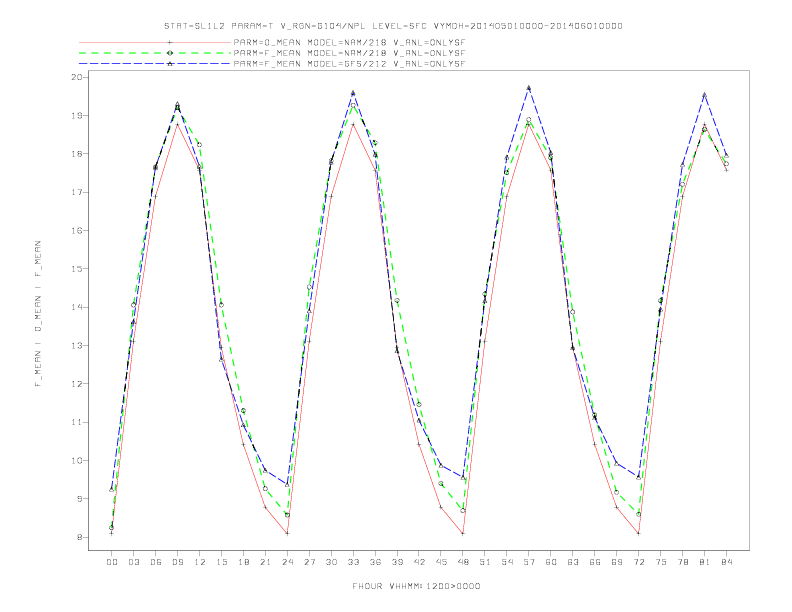Click the chart title starting with STAT=SL1L2
The width and height of the screenshot is (792, 612).
coord(393,26)
